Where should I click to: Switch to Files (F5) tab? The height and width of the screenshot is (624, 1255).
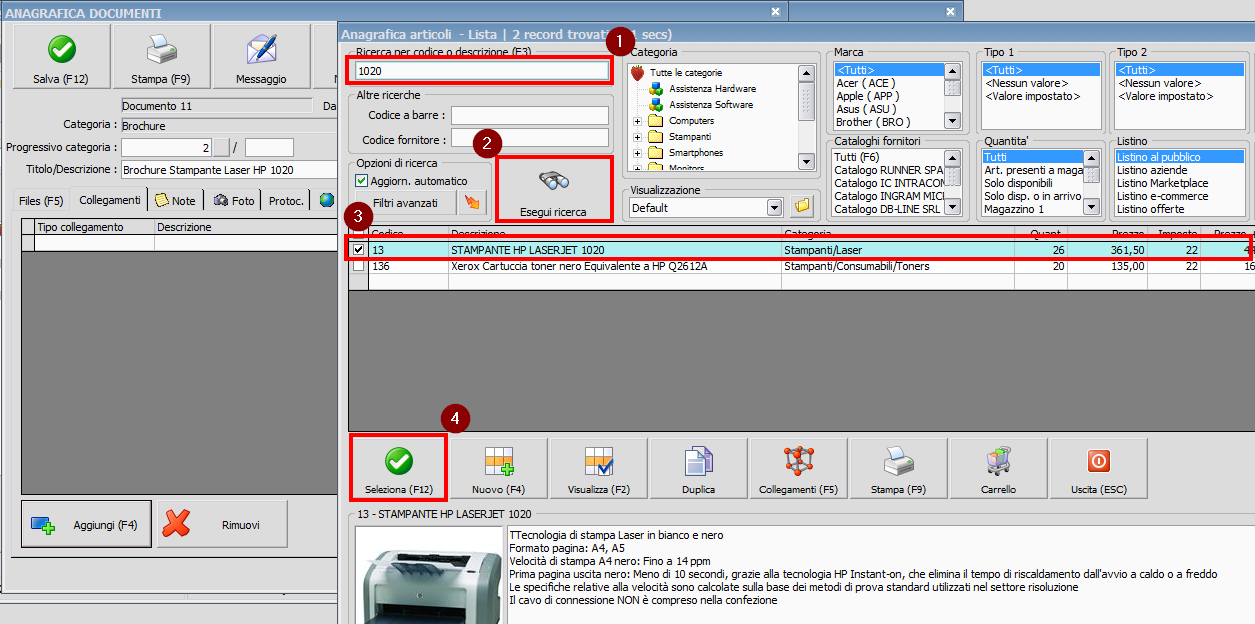point(40,201)
